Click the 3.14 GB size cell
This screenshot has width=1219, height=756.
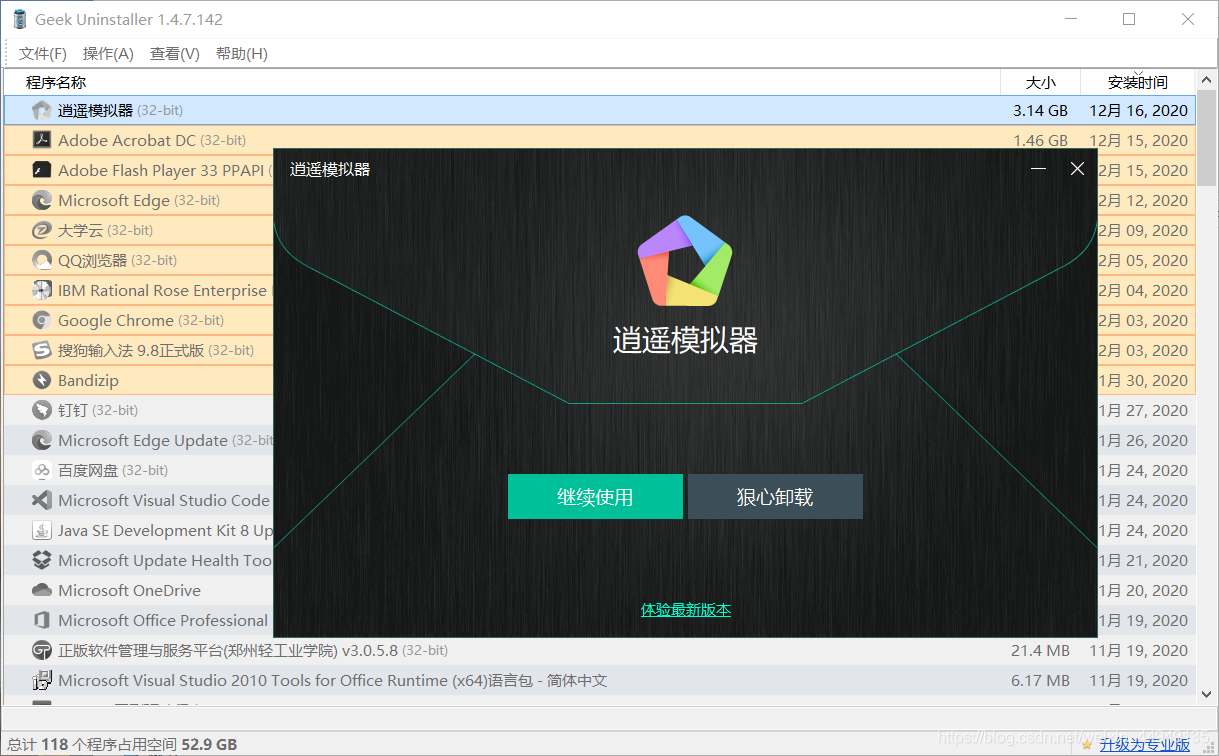[x=1040, y=110]
